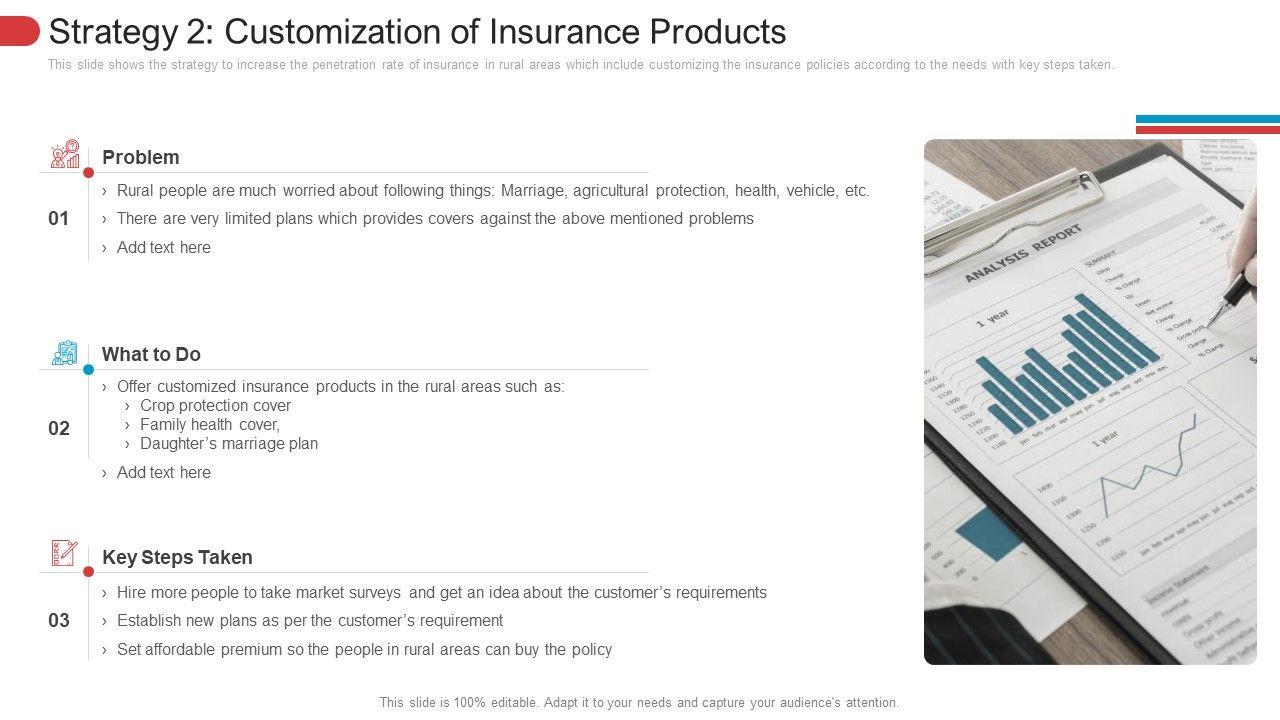Select the slide title about Strategy 2
The image size is (1280, 720).
click(x=417, y=32)
